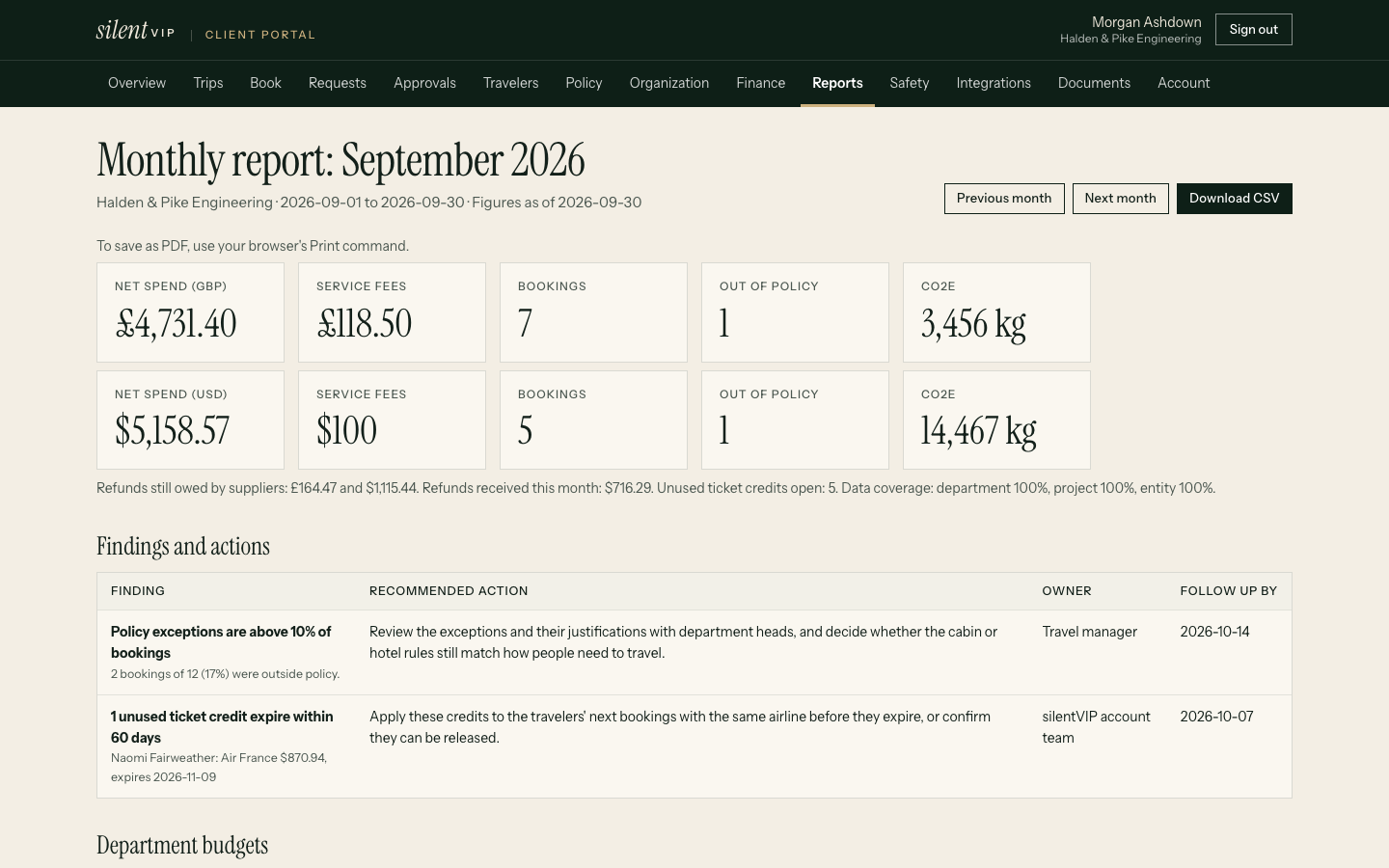This screenshot has height=868, width=1389.
Task: Open the Documents tab
Action: point(1094,83)
